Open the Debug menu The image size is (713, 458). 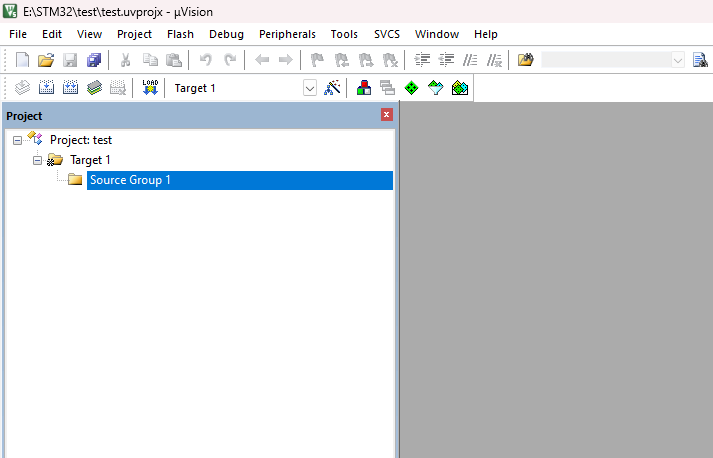tap(226, 34)
